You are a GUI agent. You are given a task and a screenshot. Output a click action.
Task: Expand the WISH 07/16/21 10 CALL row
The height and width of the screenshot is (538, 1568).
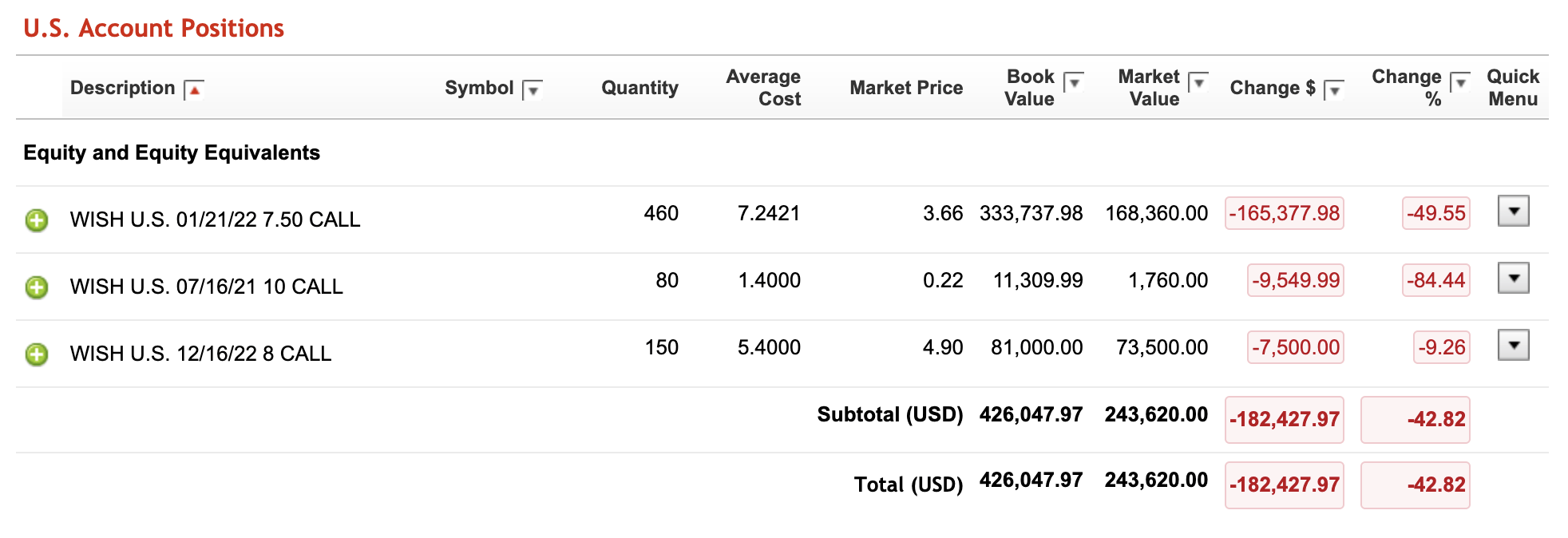pos(37,287)
